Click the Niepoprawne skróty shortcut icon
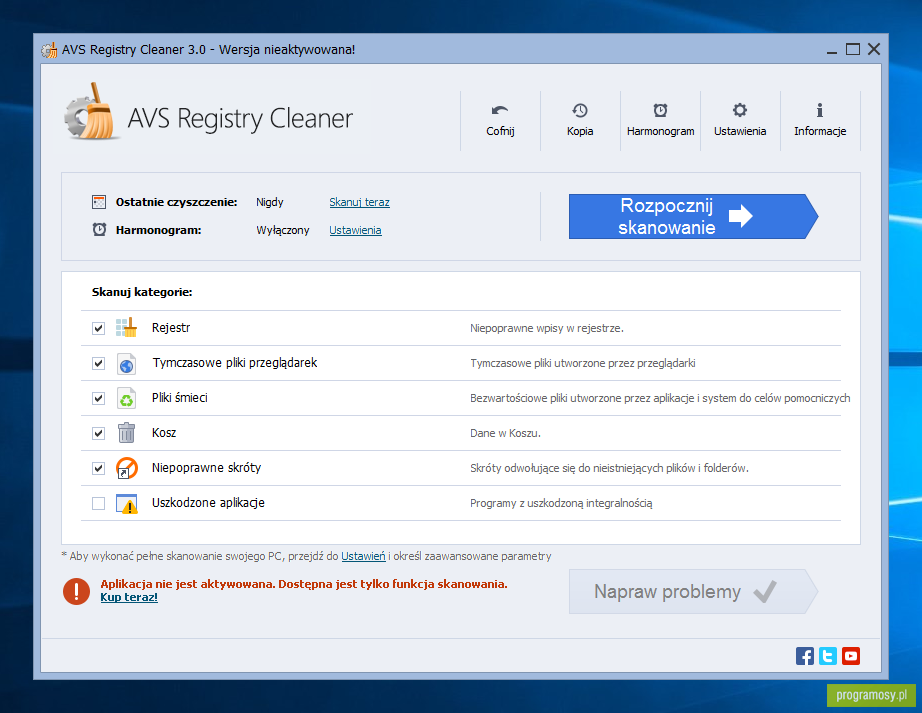 (x=126, y=468)
